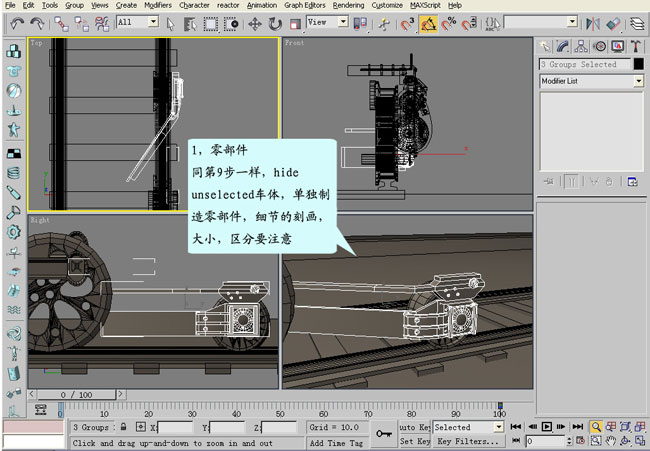Open the Modifiers menu
Screen dimensions: 650x451
[157, 5]
